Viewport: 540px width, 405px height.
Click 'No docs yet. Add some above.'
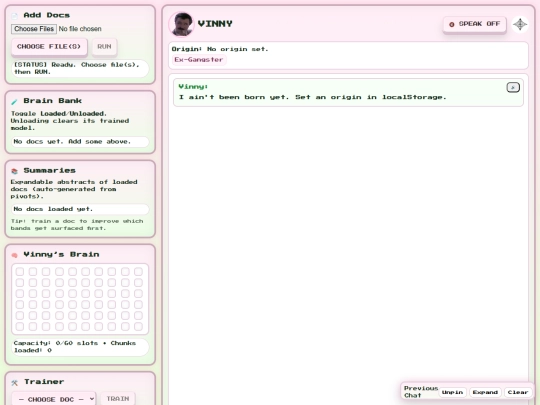pos(80,142)
